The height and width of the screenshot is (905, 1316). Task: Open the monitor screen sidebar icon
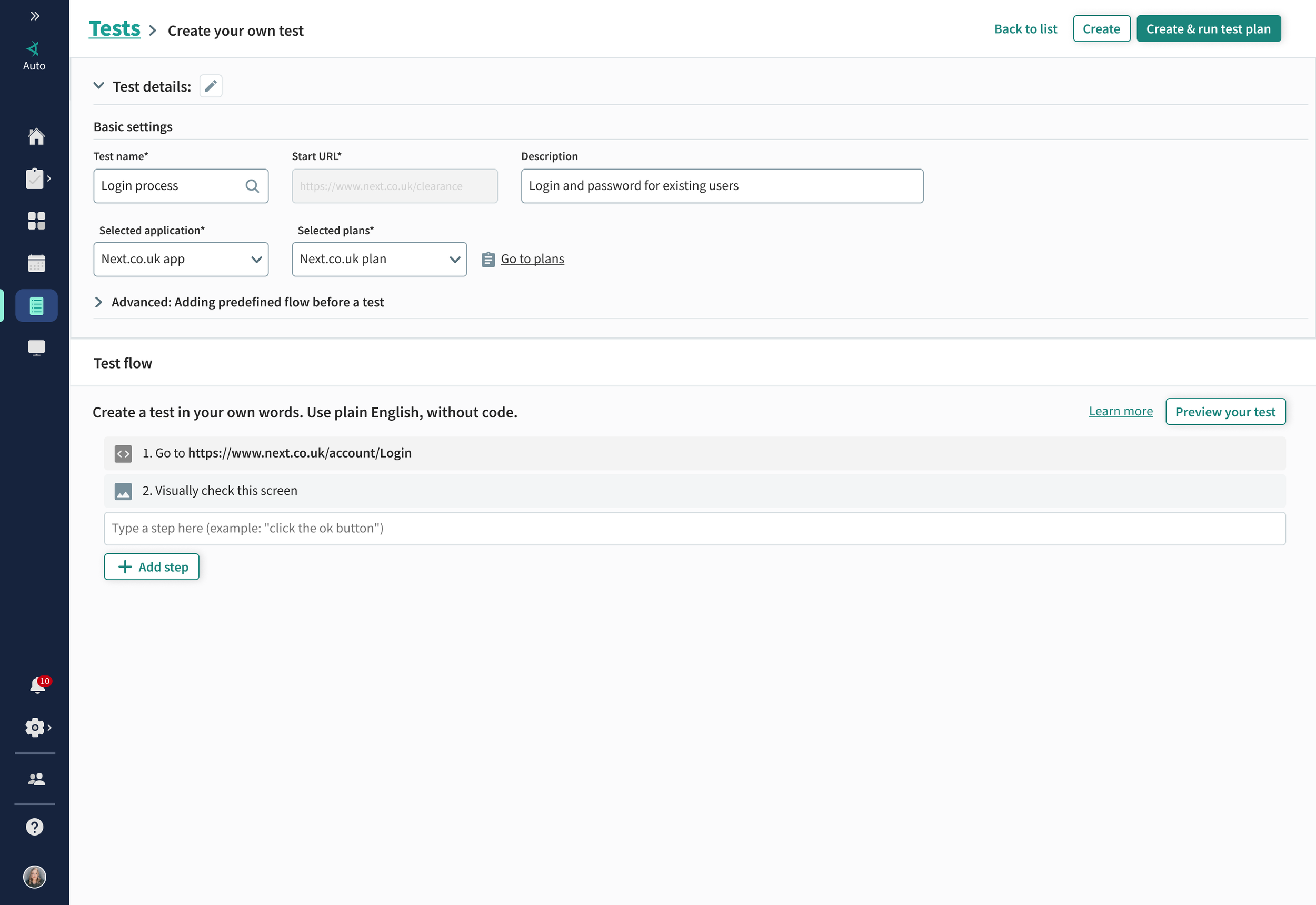click(36, 347)
